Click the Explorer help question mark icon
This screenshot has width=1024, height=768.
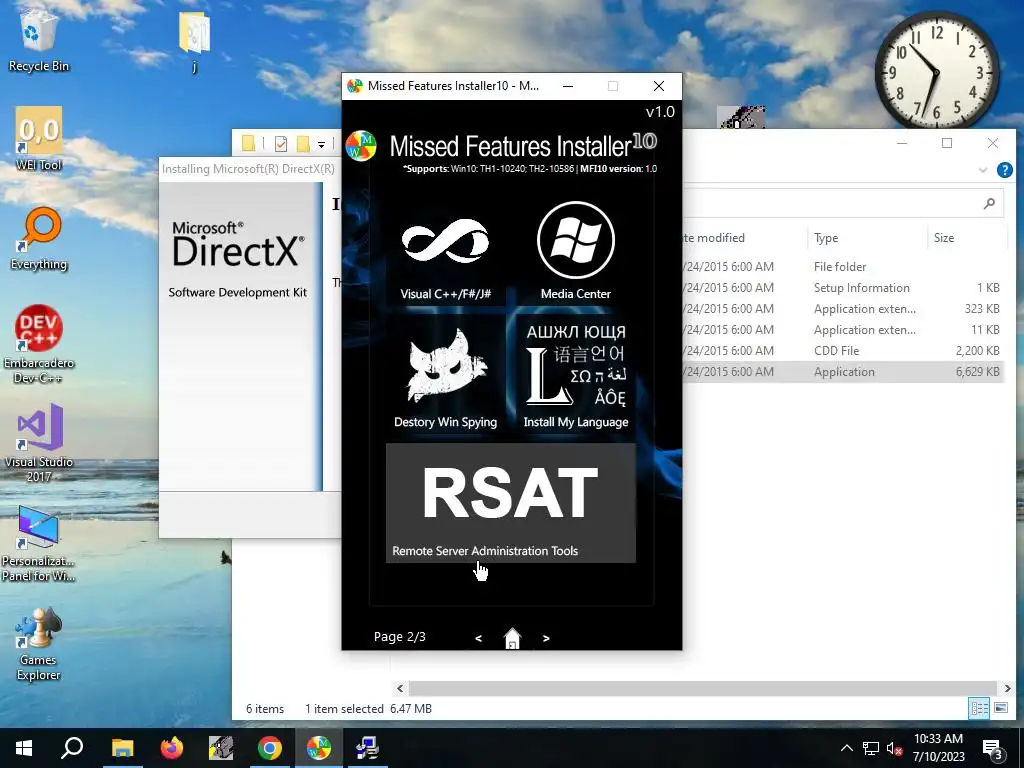click(x=1005, y=170)
